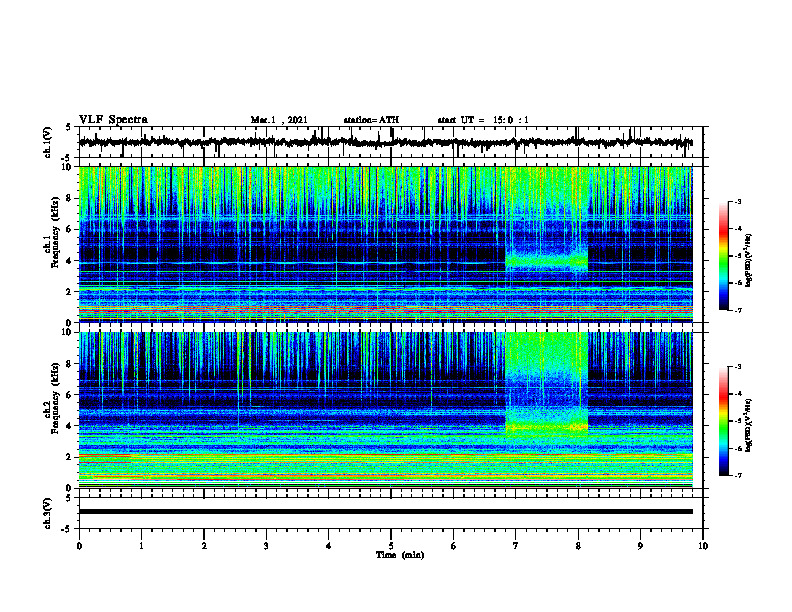This screenshot has width=792, height=612.
Task: Select the "ch.1(V)" waveform axis label
Action: [x=48, y=142]
